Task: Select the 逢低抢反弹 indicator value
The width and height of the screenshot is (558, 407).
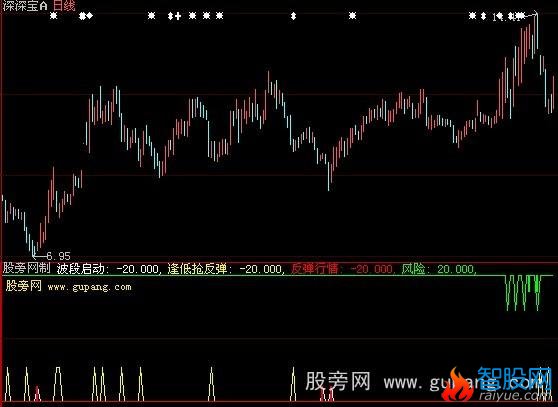Action: pos(225,269)
